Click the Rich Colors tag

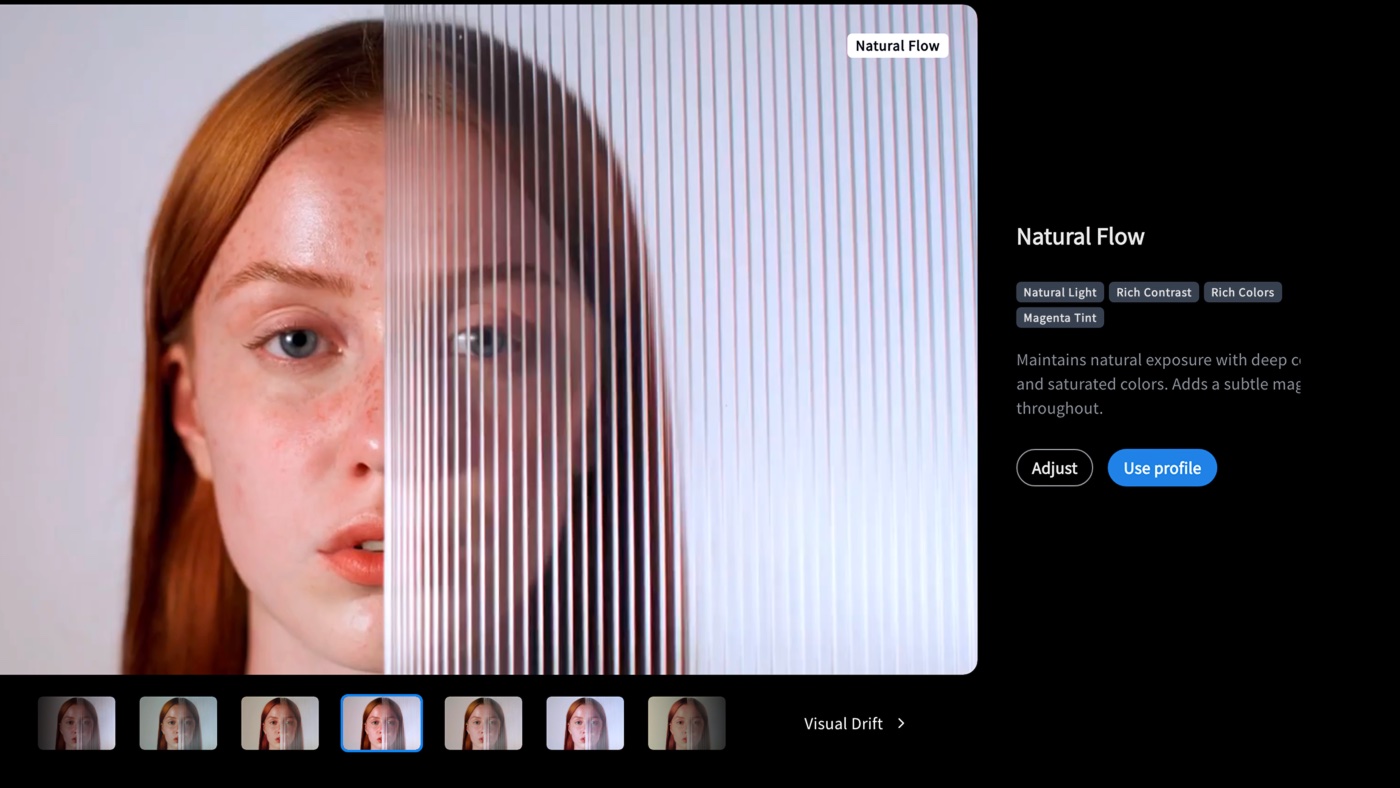point(1242,292)
